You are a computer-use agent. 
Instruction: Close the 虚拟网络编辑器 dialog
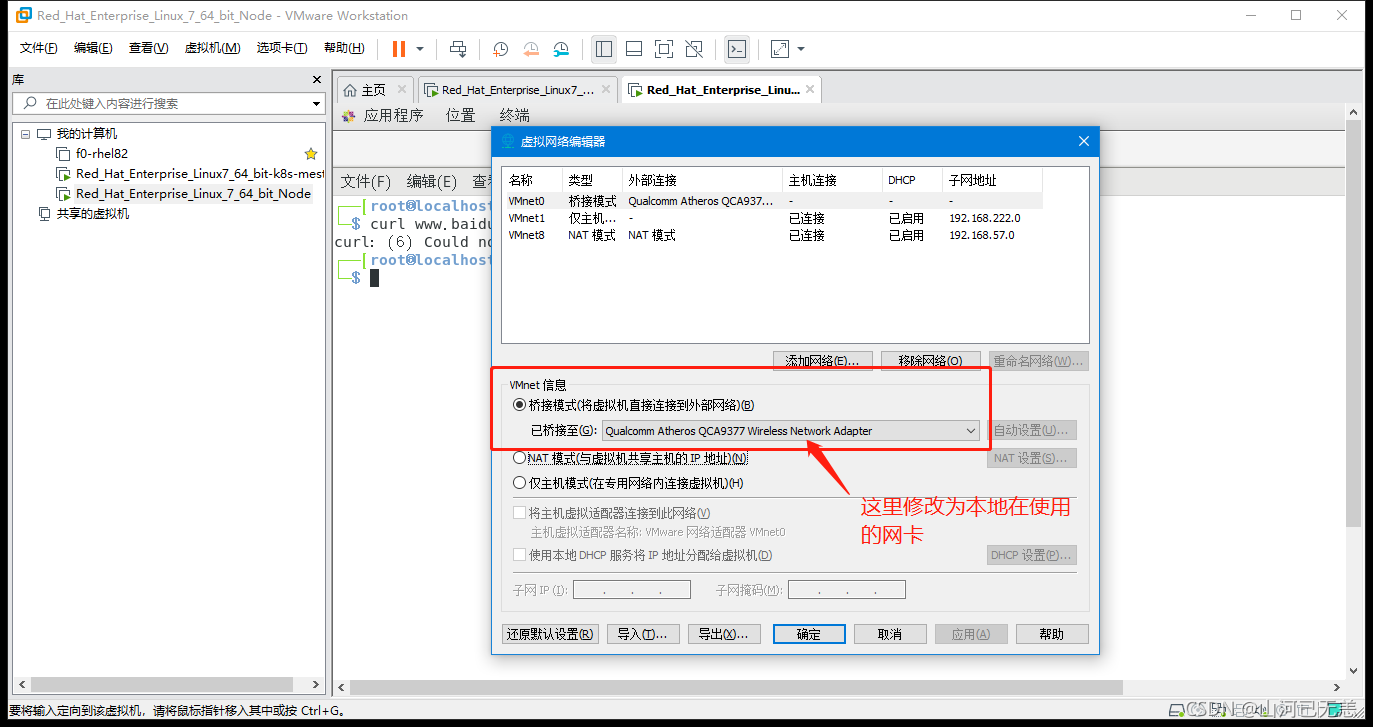[1083, 142]
